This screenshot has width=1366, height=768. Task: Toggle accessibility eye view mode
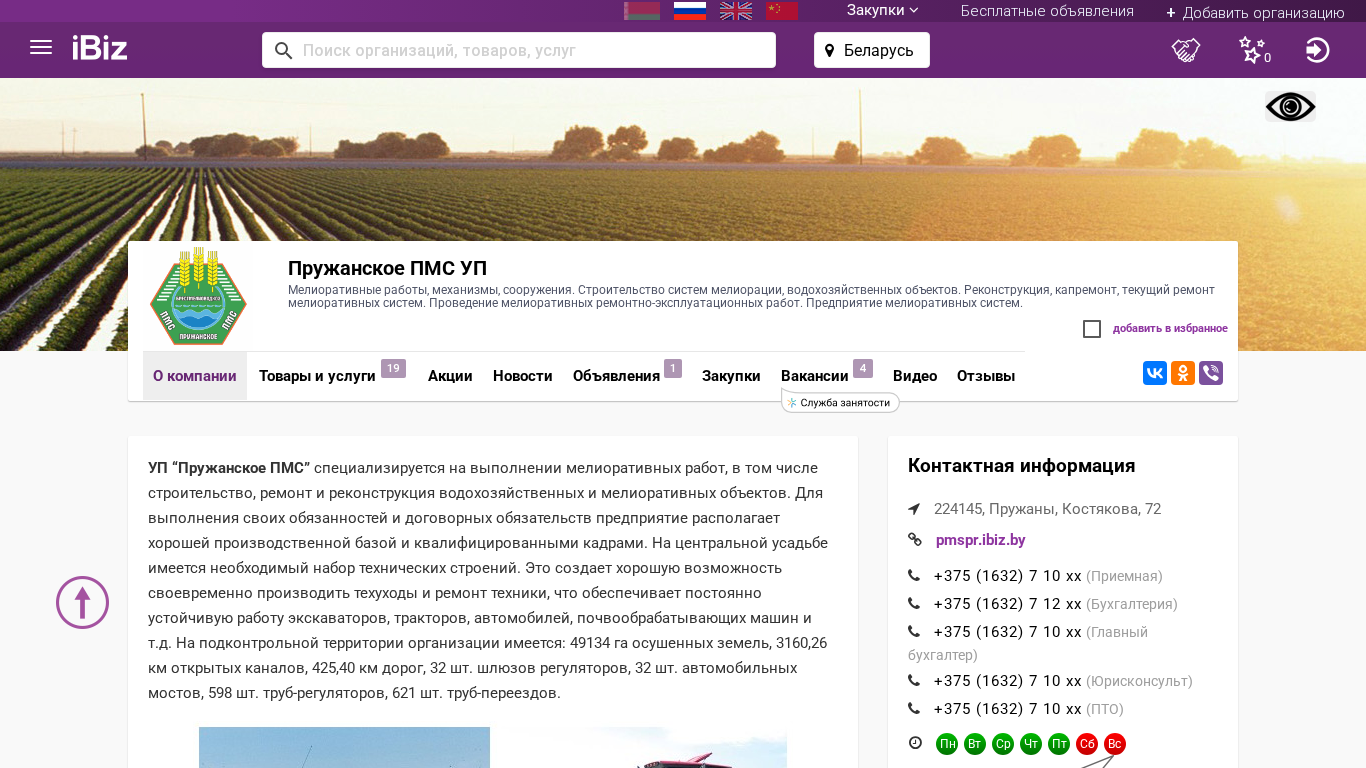coord(1290,107)
